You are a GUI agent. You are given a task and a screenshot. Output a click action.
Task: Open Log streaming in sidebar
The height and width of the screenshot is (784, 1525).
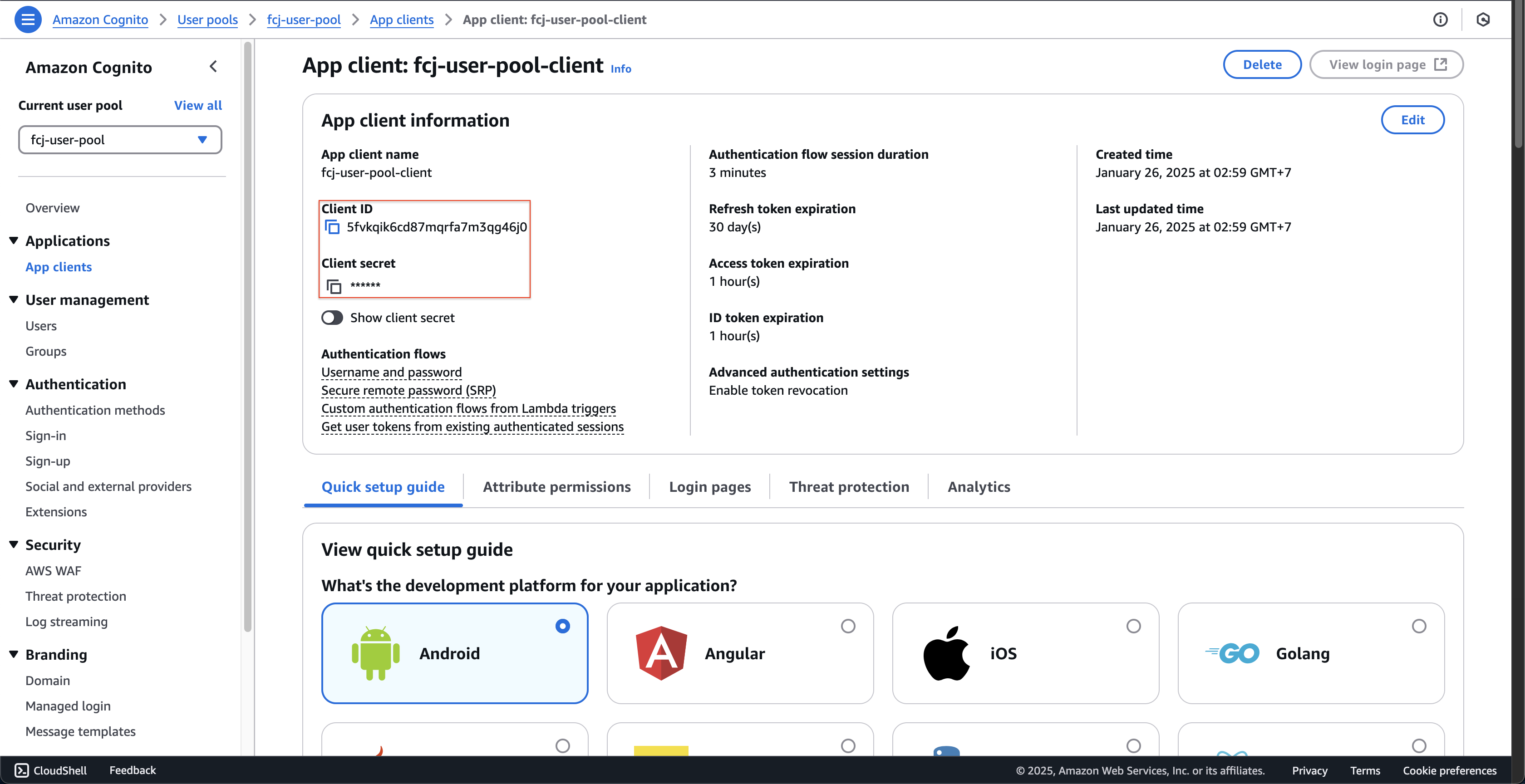tap(66, 622)
